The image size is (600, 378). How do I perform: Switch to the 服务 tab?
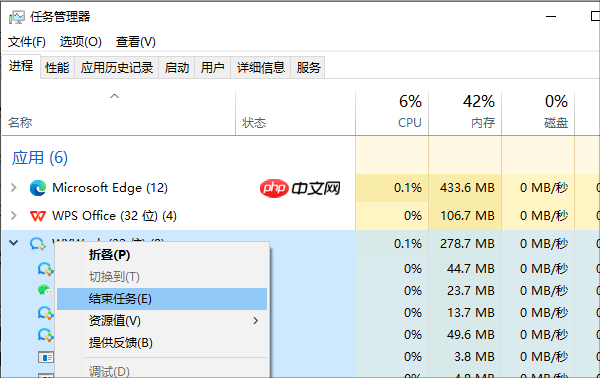point(308,68)
